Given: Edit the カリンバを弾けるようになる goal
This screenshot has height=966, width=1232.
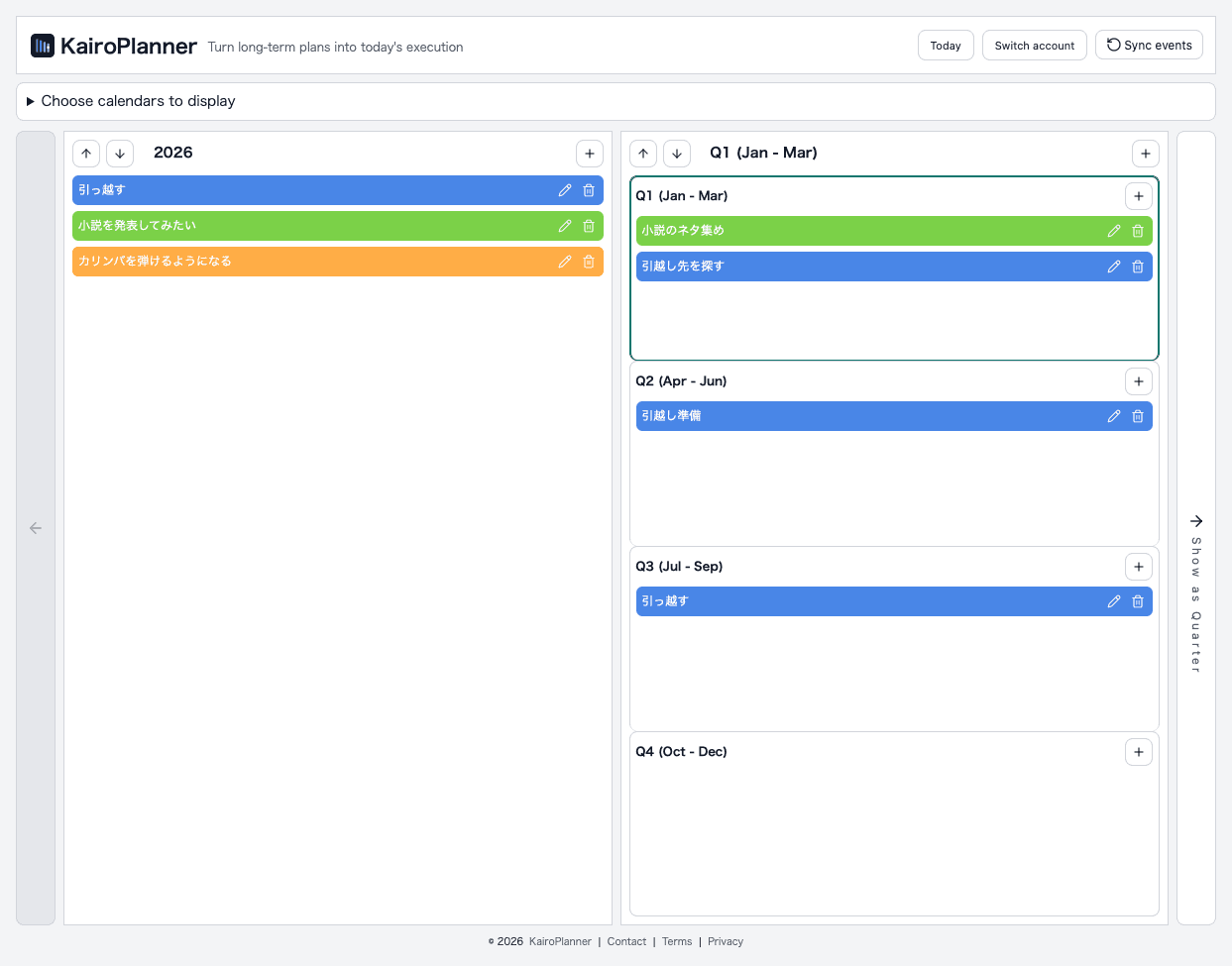Looking at the screenshot, I should (565, 262).
